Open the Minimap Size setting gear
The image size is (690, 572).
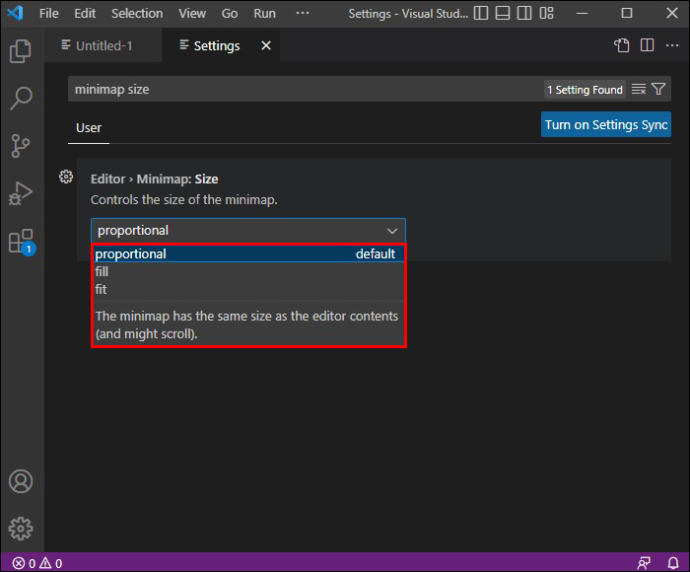(66, 177)
